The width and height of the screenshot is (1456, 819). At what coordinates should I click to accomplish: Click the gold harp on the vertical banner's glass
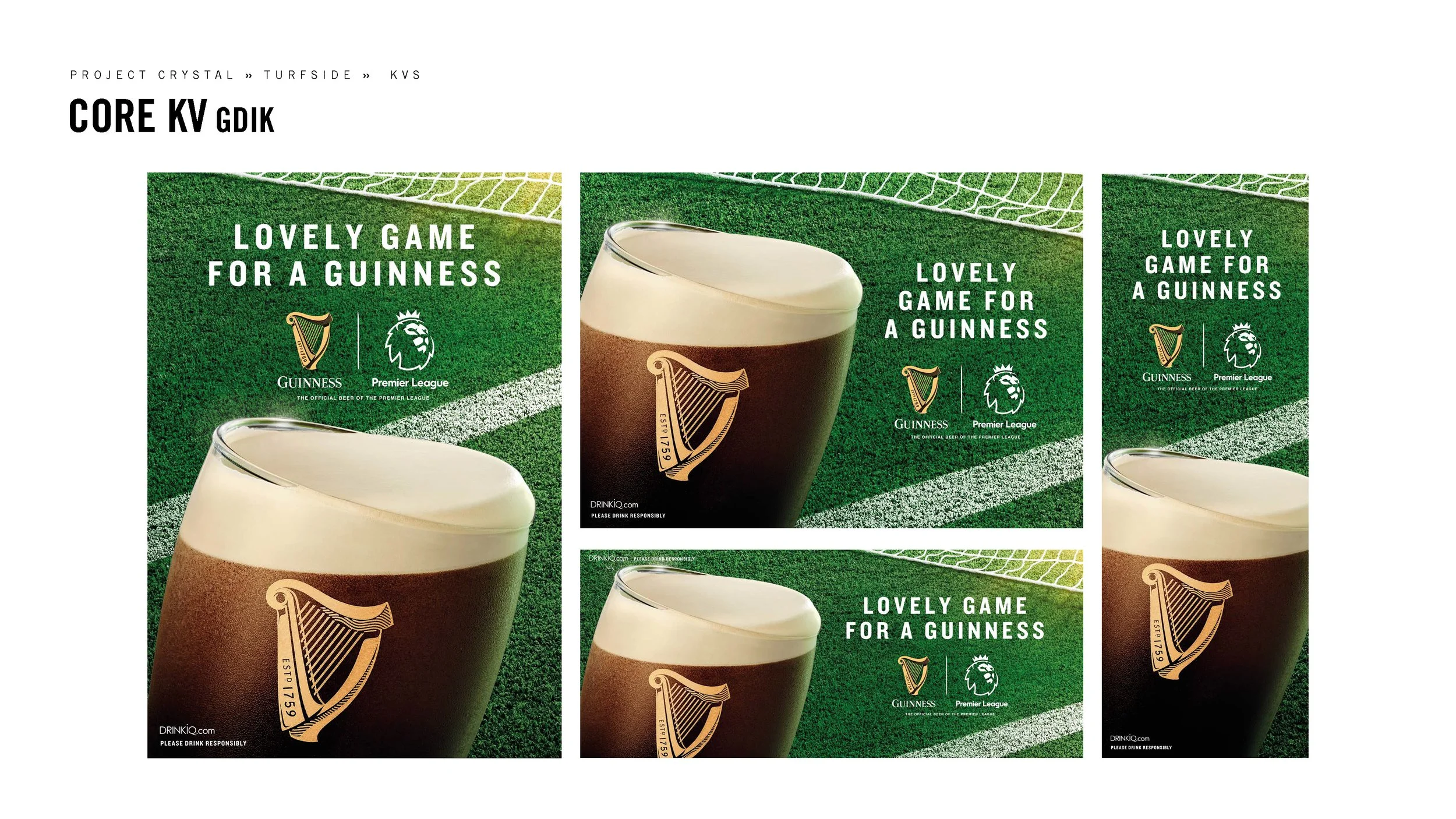click(x=1186, y=622)
